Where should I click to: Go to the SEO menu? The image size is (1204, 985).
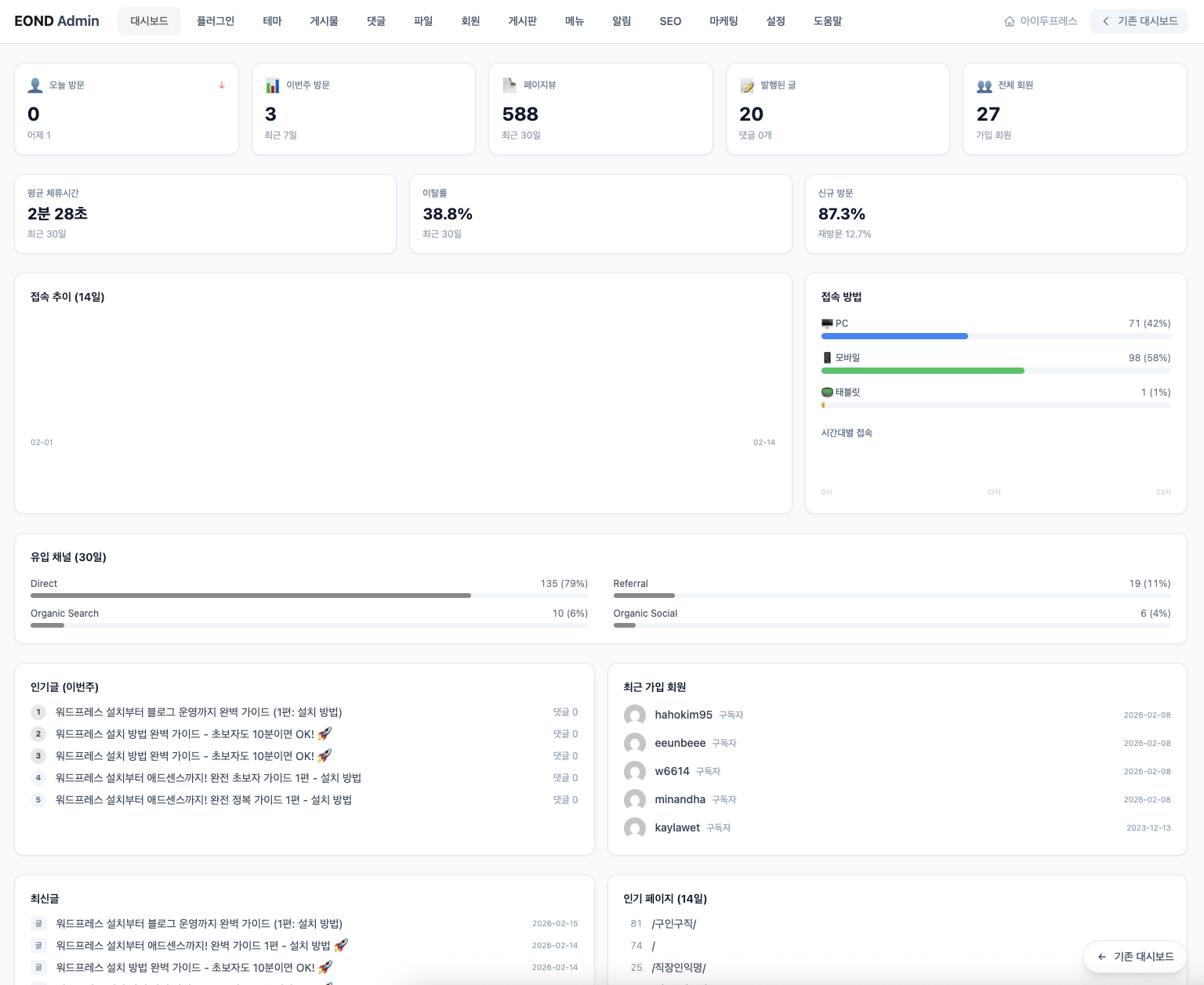pos(670,21)
